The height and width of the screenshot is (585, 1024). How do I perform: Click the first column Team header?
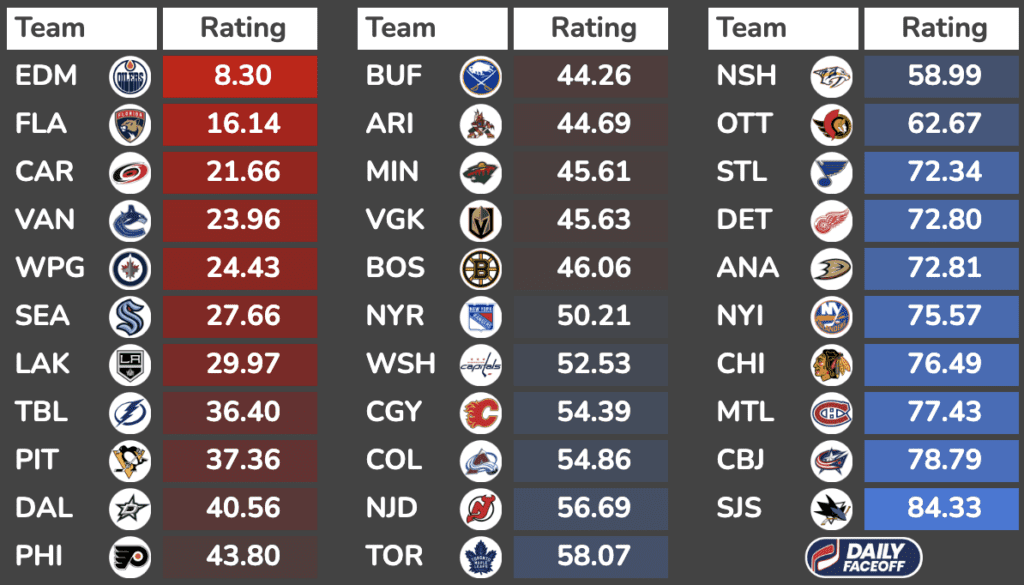(x=82, y=29)
